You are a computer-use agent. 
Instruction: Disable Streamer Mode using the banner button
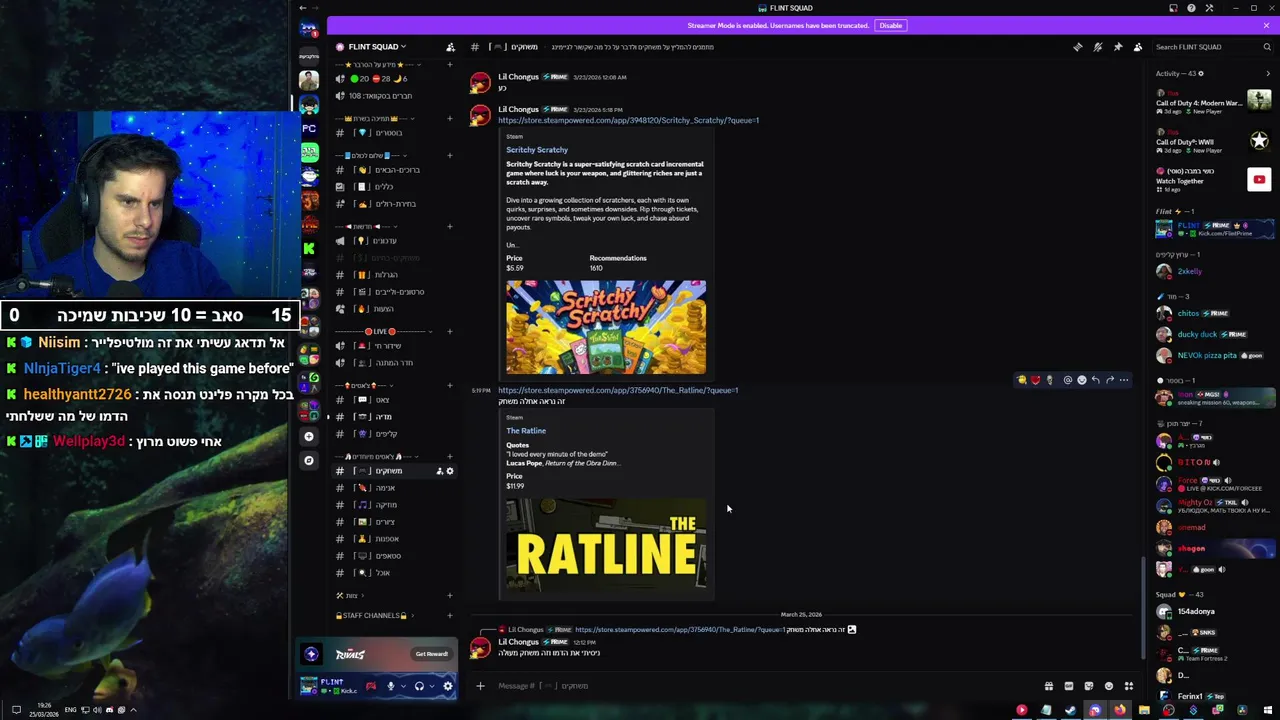[x=890, y=25]
